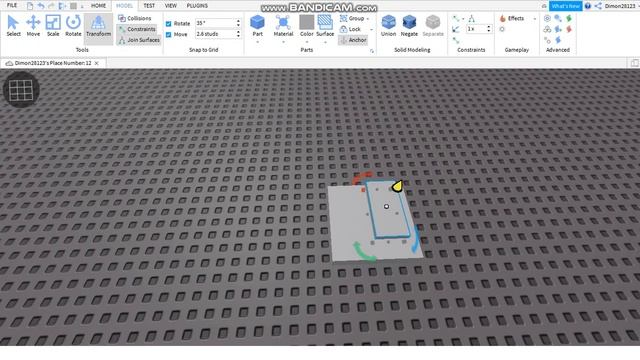Choose the Select tool
Image resolution: width=640 pixels, height=360 pixels.
tap(13, 26)
